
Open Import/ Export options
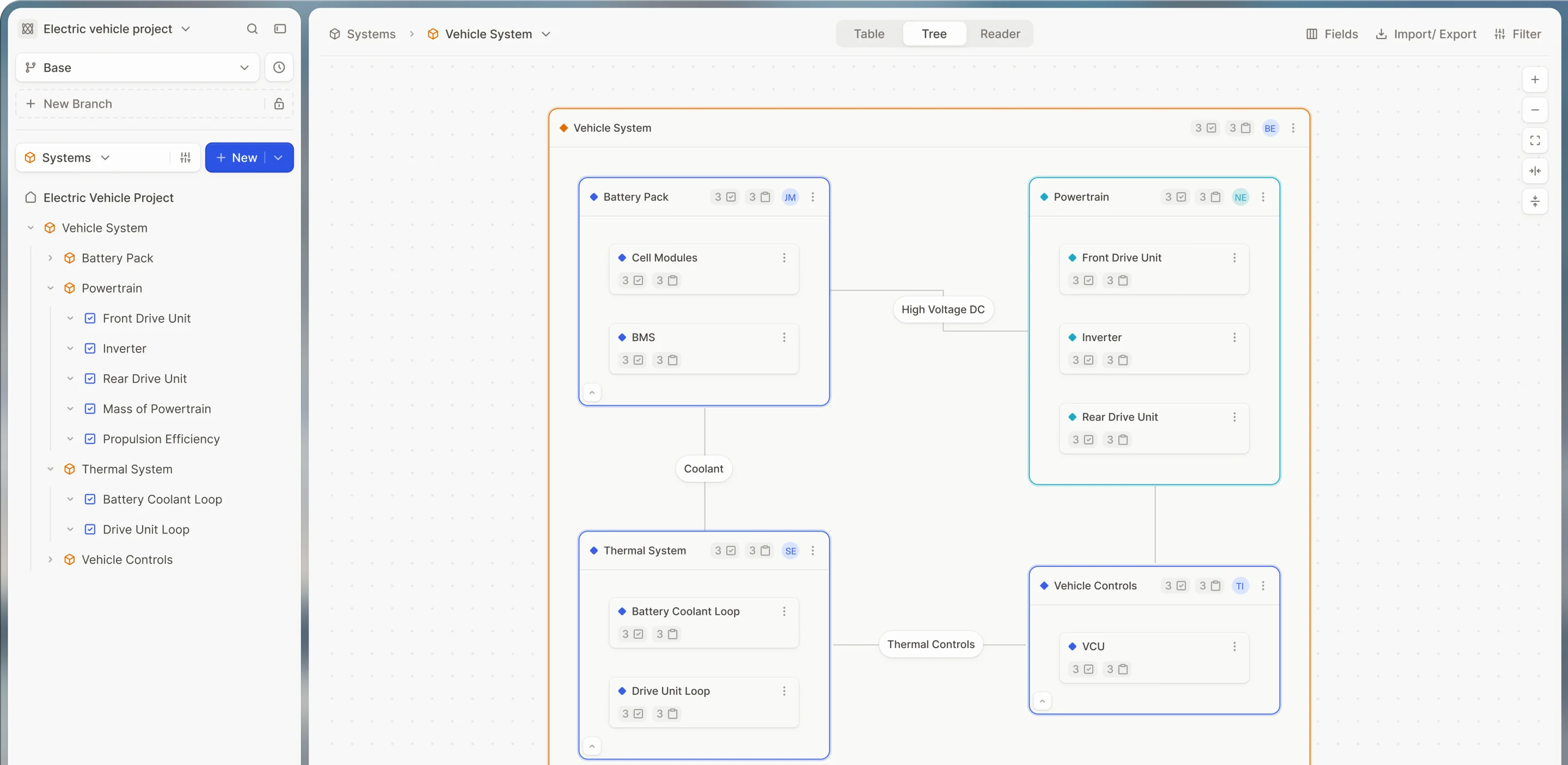[x=1425, y=34]
